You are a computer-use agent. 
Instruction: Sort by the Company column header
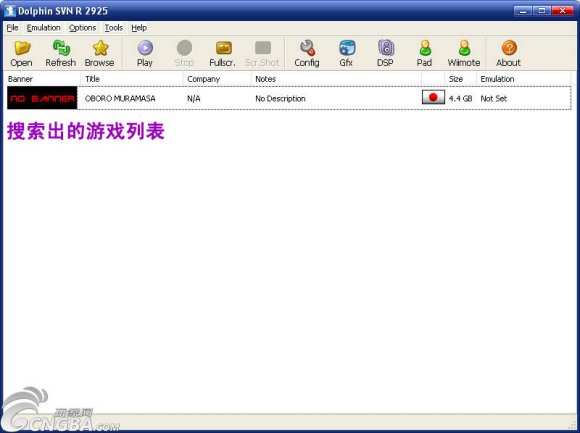pyautogui.click(x=218, y=79)
